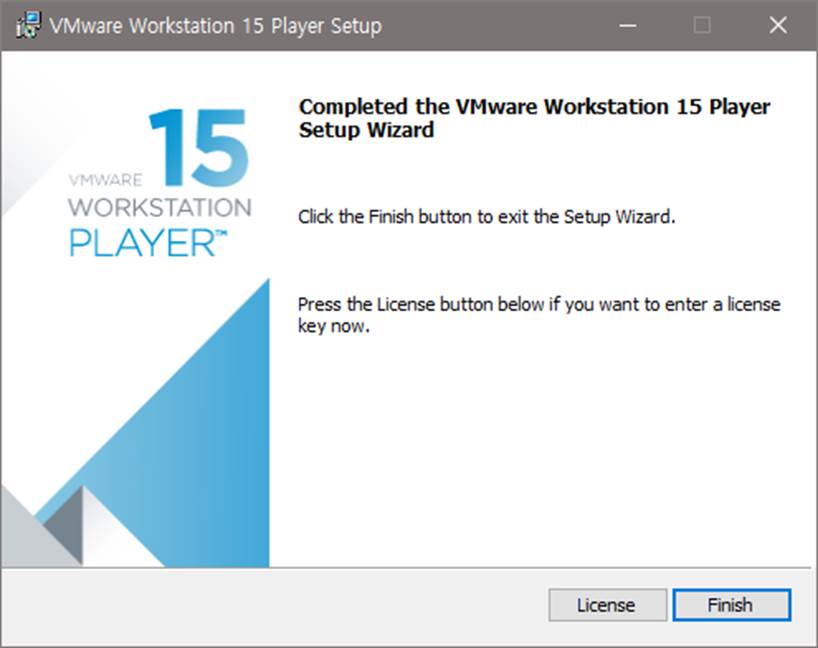
Task: Click the "Click the Finish button to exit" text
Action: (x=487, y=217)
